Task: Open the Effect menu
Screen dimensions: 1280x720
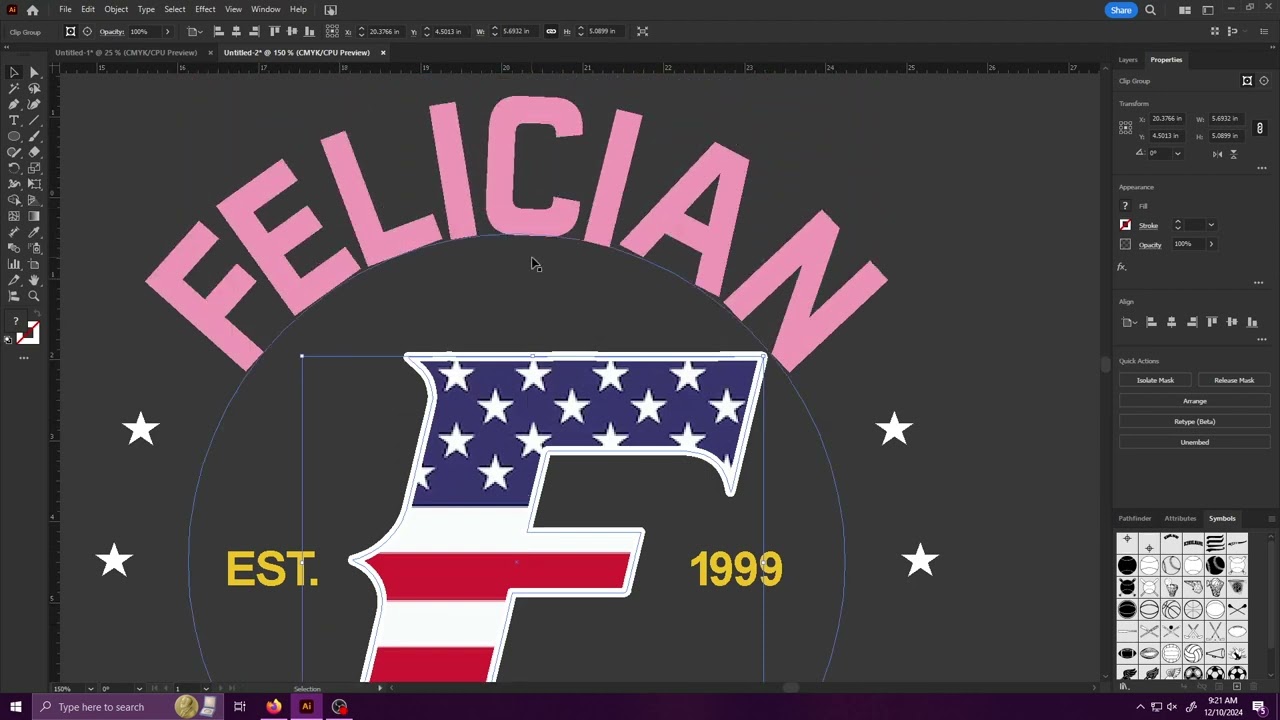Action: click(x=205, y=9)
